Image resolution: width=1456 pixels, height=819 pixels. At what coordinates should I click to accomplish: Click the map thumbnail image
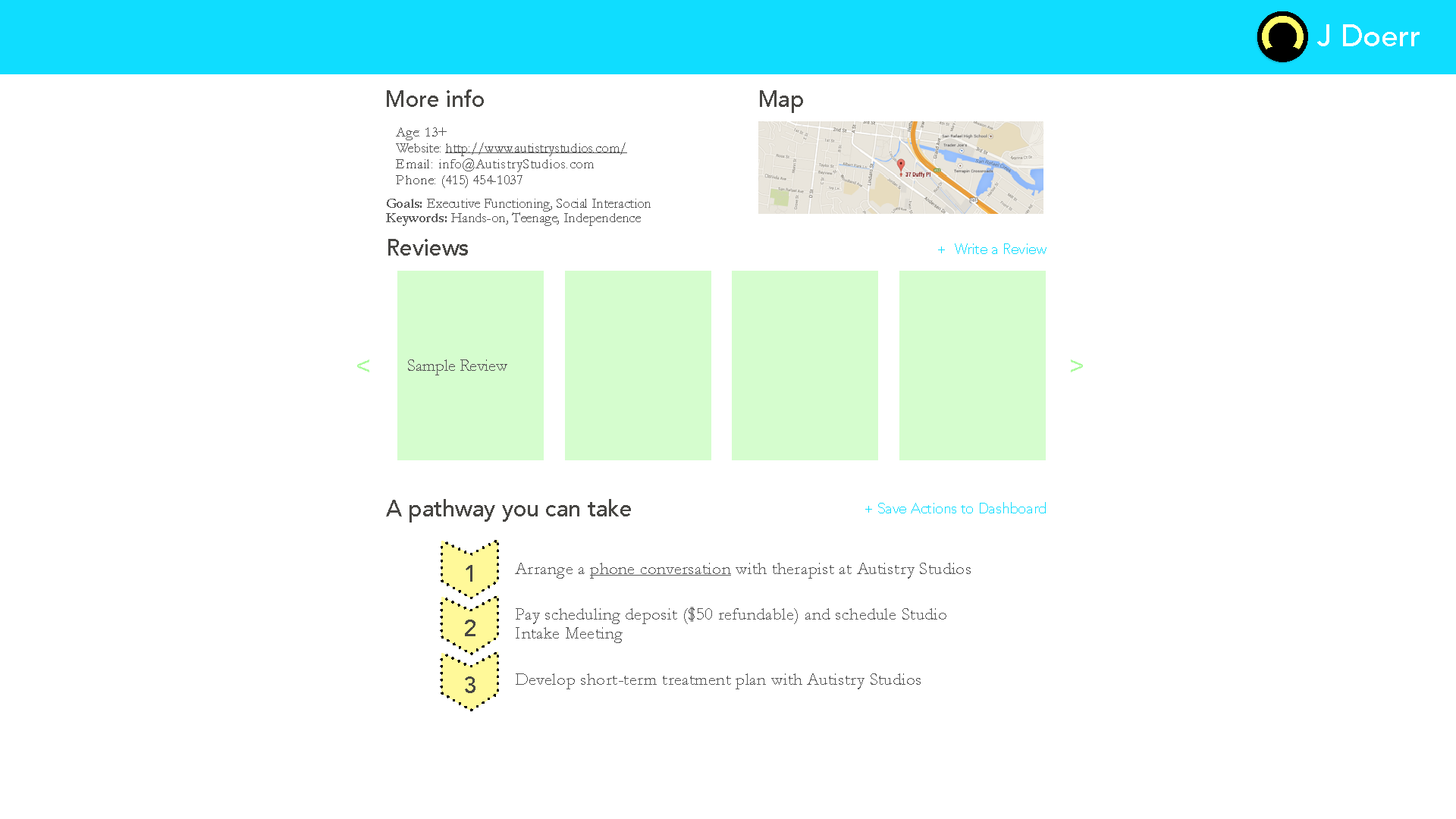pos(900,167)
